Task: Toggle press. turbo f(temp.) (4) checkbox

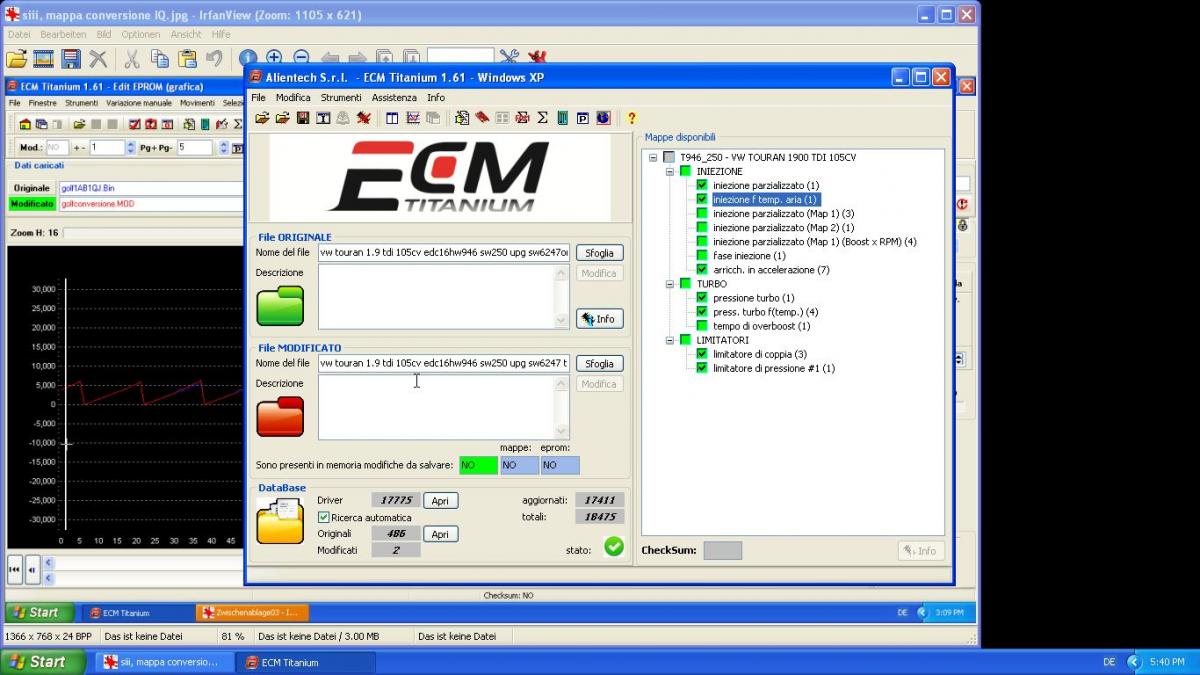Action: [702, 311]
